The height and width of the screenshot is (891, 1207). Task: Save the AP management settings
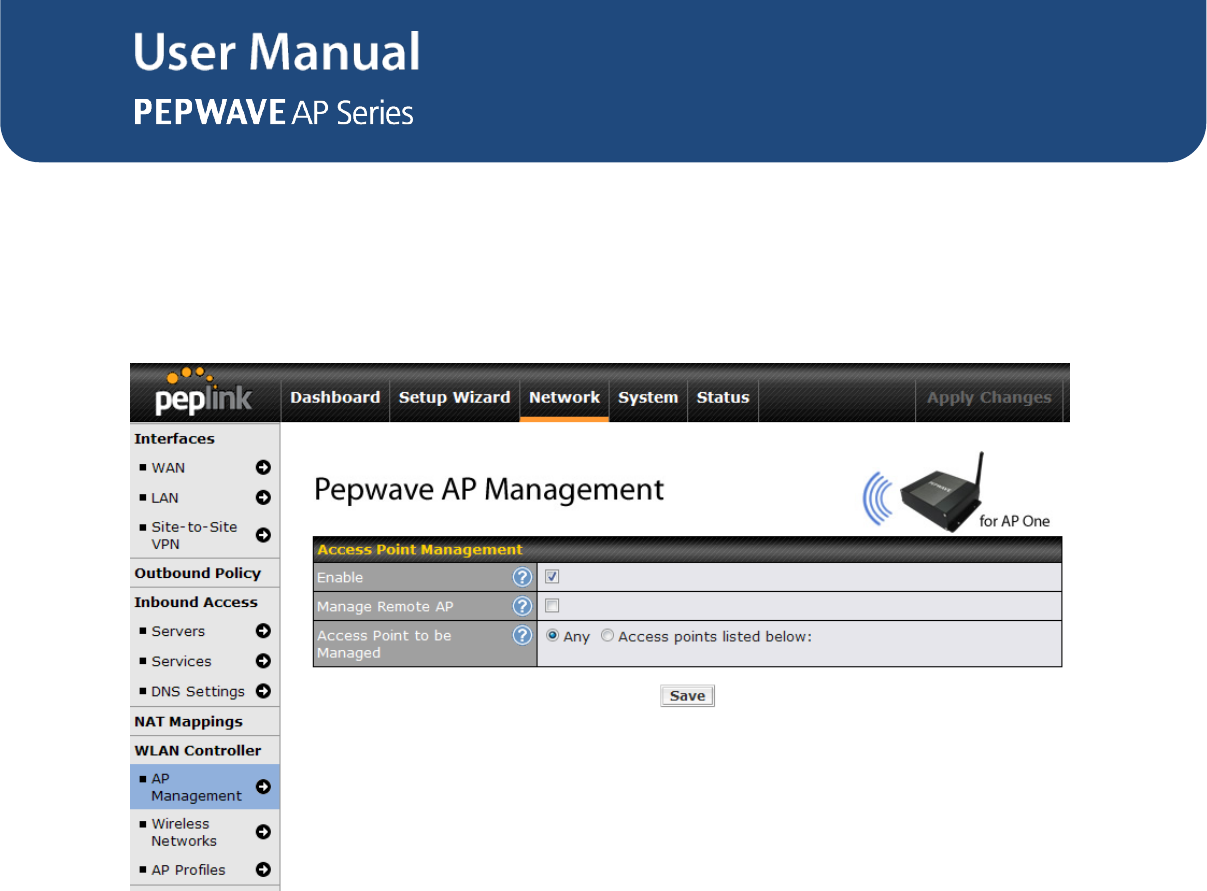coord(687,696)
